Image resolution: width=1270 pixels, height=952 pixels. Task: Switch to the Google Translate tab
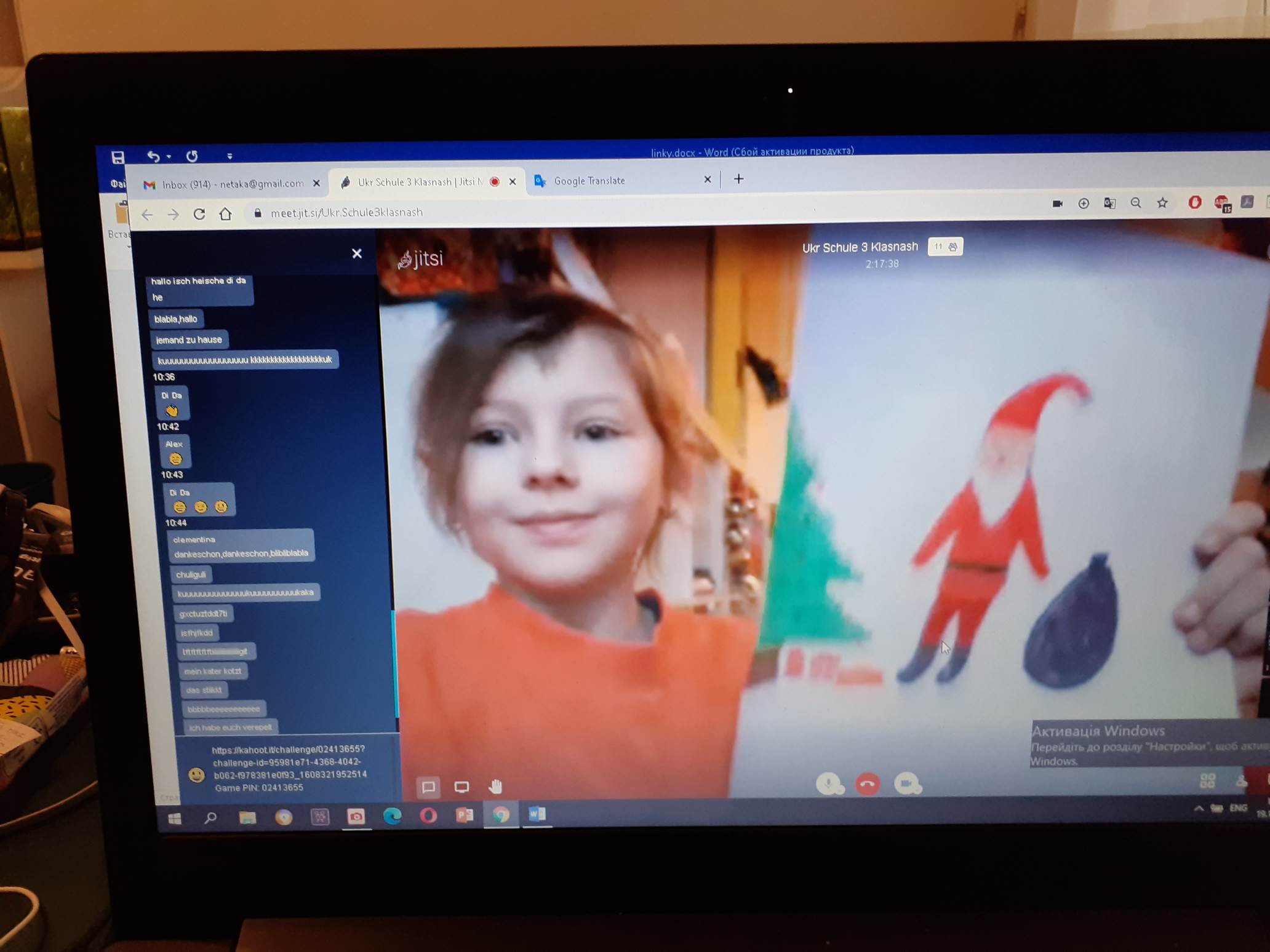click(x=589, y=181)
